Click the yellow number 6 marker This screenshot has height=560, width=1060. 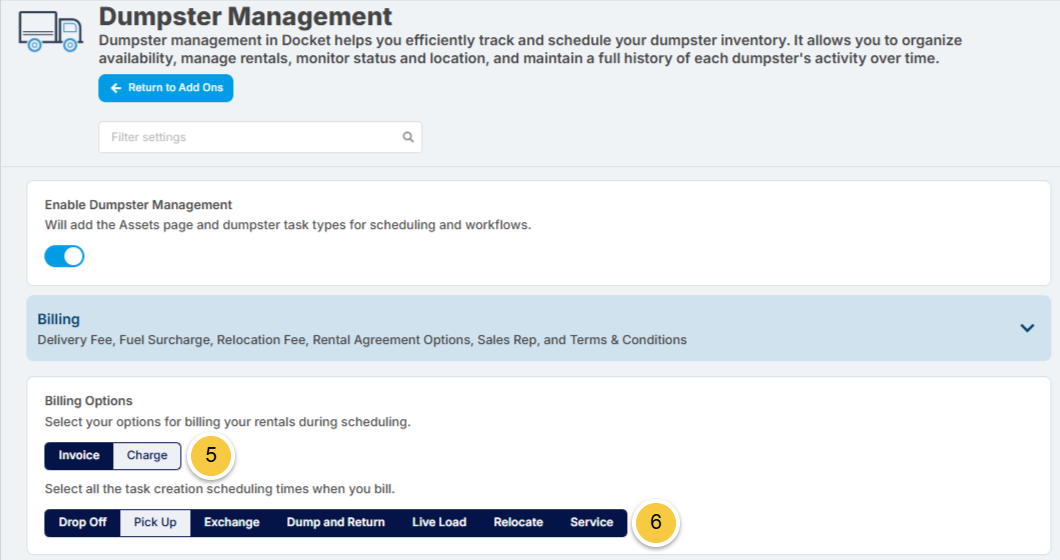[x=656, y=522]
